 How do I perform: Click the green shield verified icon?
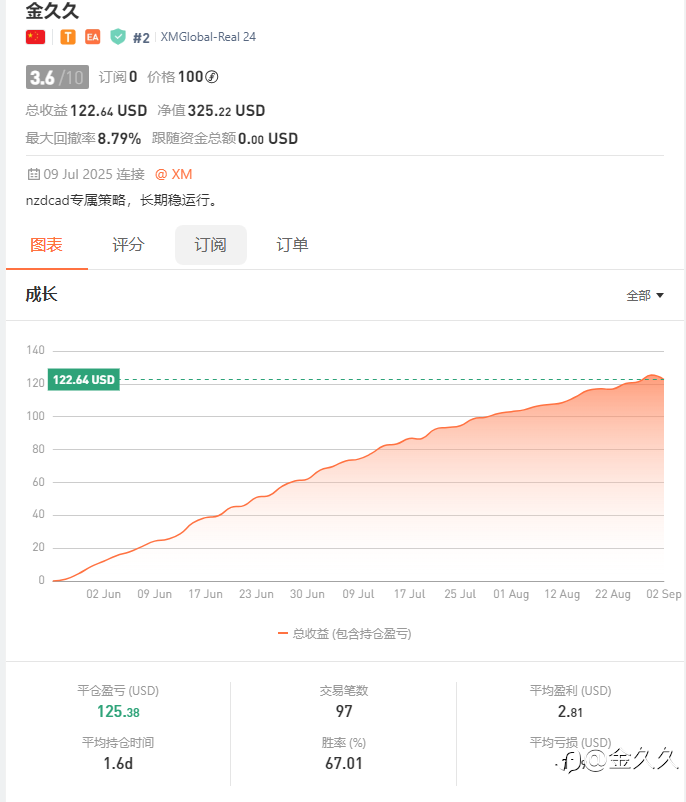click(118, 37)
